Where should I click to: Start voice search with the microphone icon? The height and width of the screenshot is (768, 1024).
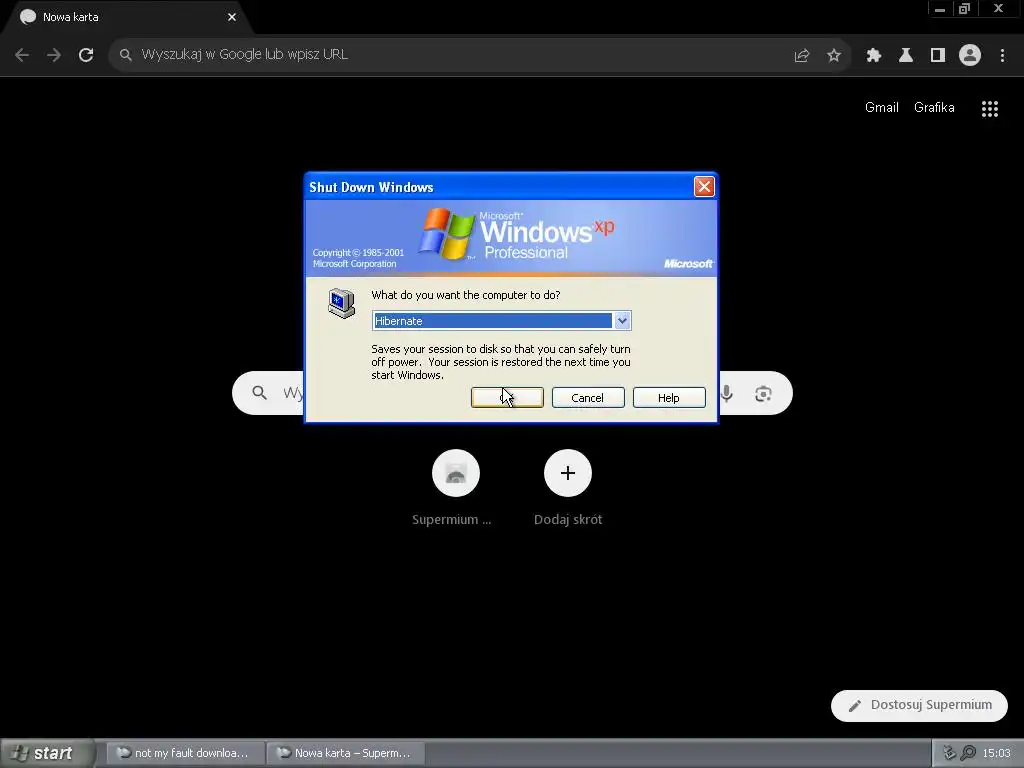pos(727,394)
